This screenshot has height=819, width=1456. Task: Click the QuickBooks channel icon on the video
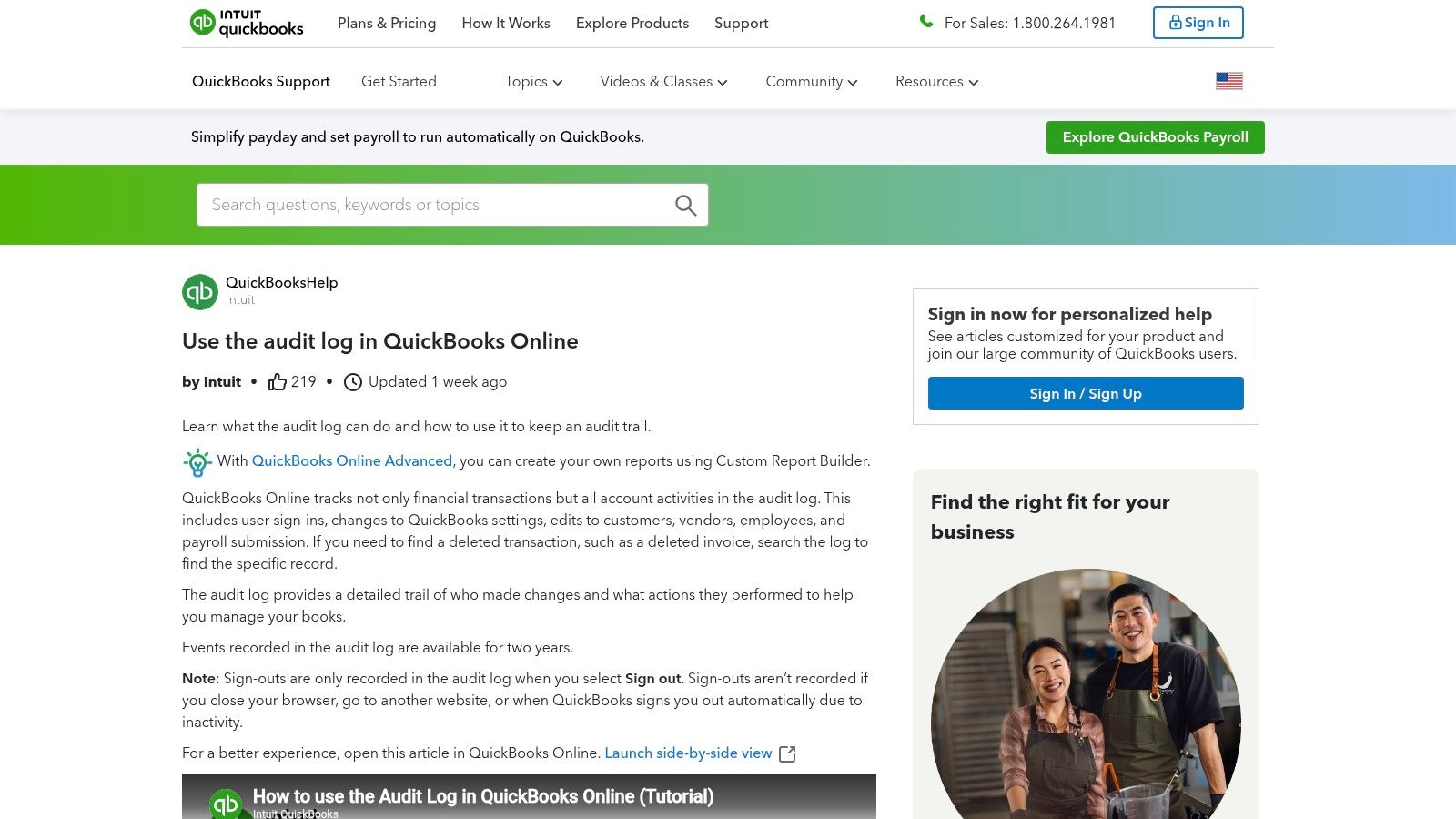[x=226, y=804]
